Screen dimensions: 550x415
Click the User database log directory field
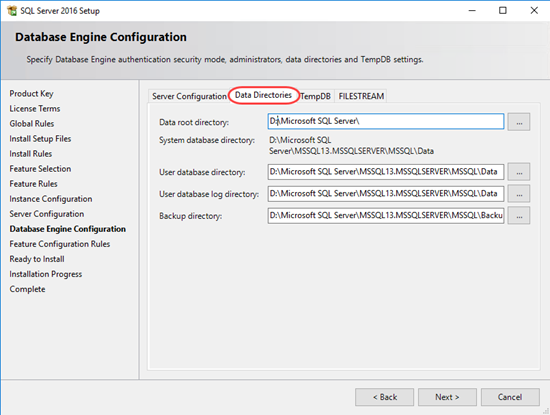386,194
